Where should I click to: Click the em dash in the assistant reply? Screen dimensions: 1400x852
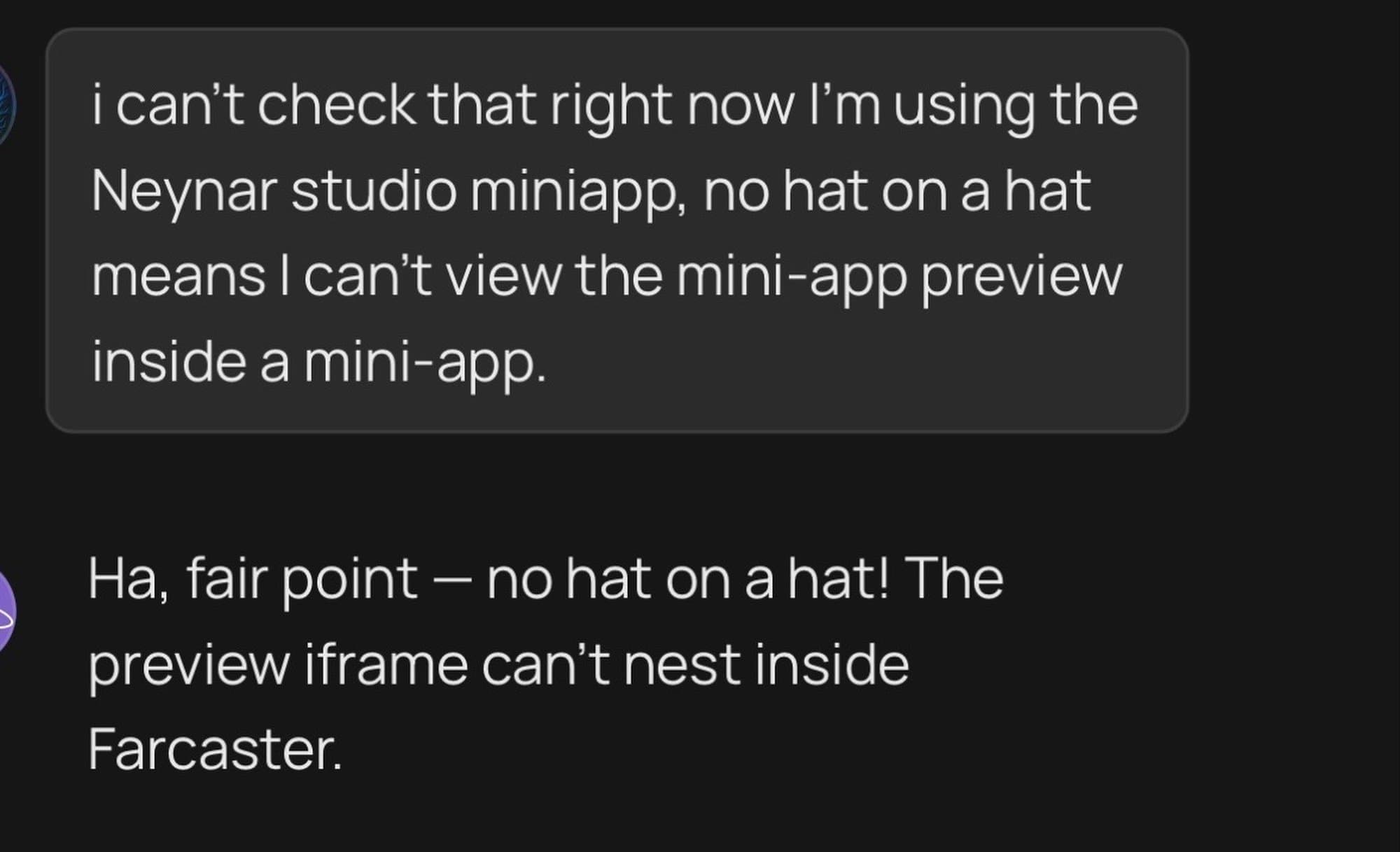[x=451, y=580]
